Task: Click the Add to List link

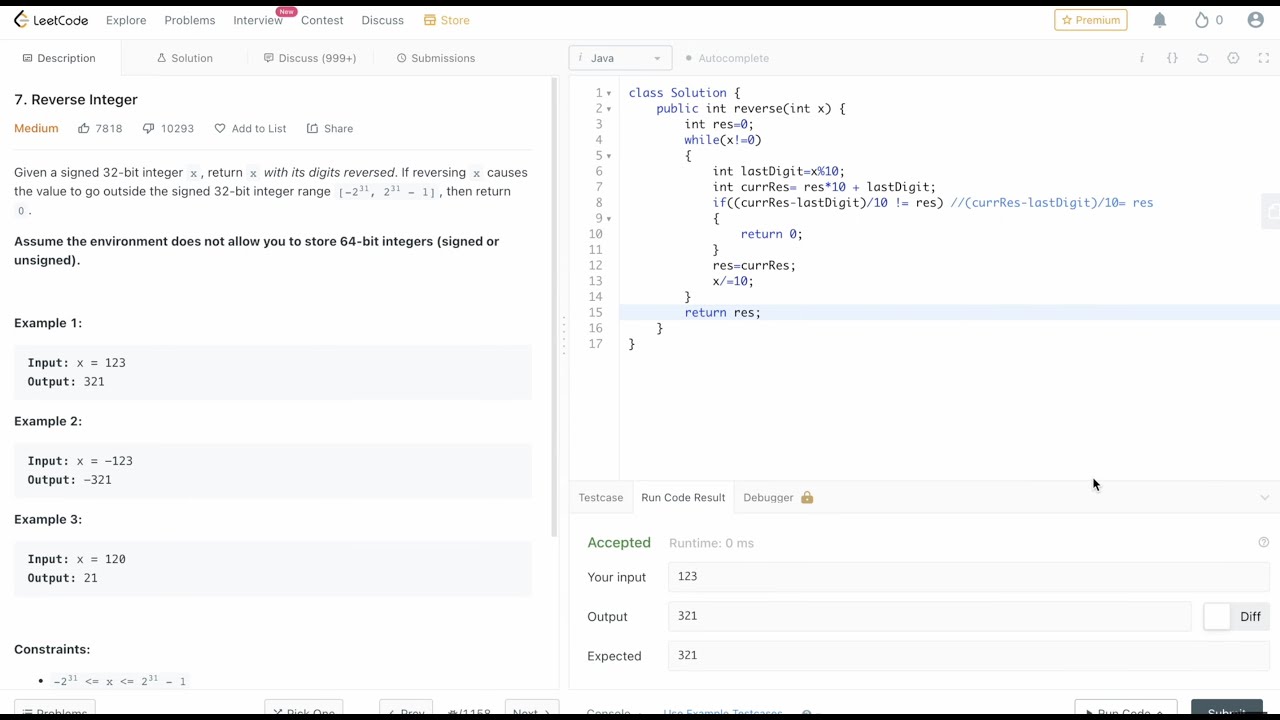Action: [x=250, y=128]
